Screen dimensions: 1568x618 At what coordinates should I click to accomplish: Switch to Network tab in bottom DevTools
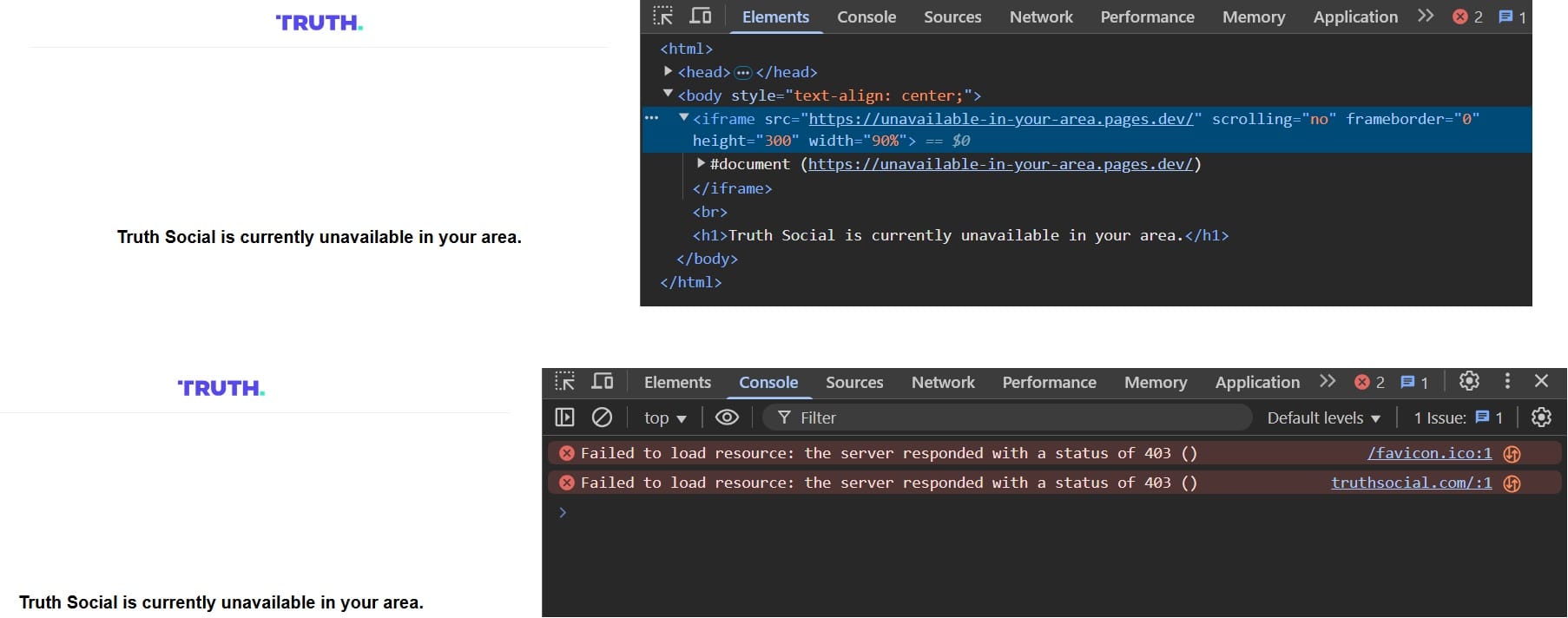943,383
